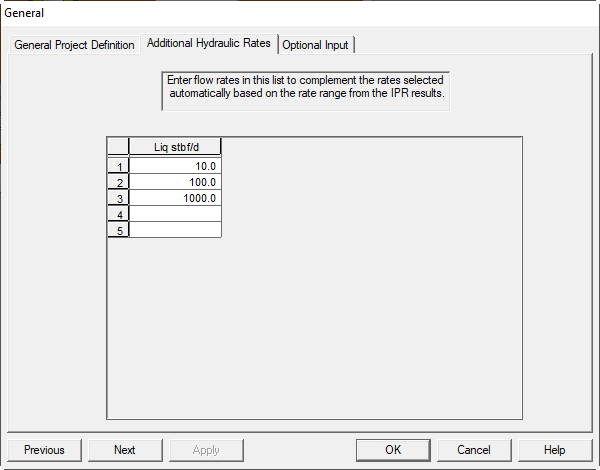Open Help for this dialog
The image size is (600, 470).
(555, 450)
